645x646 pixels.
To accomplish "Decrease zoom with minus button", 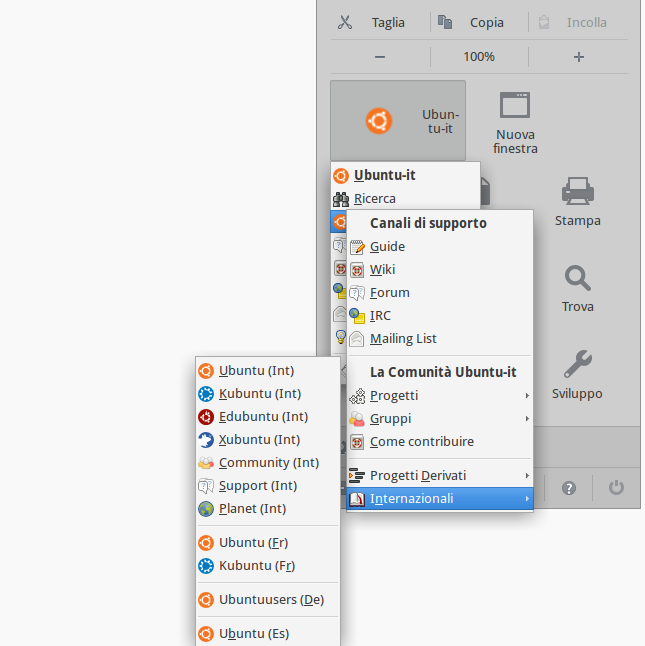I will 380,57.
